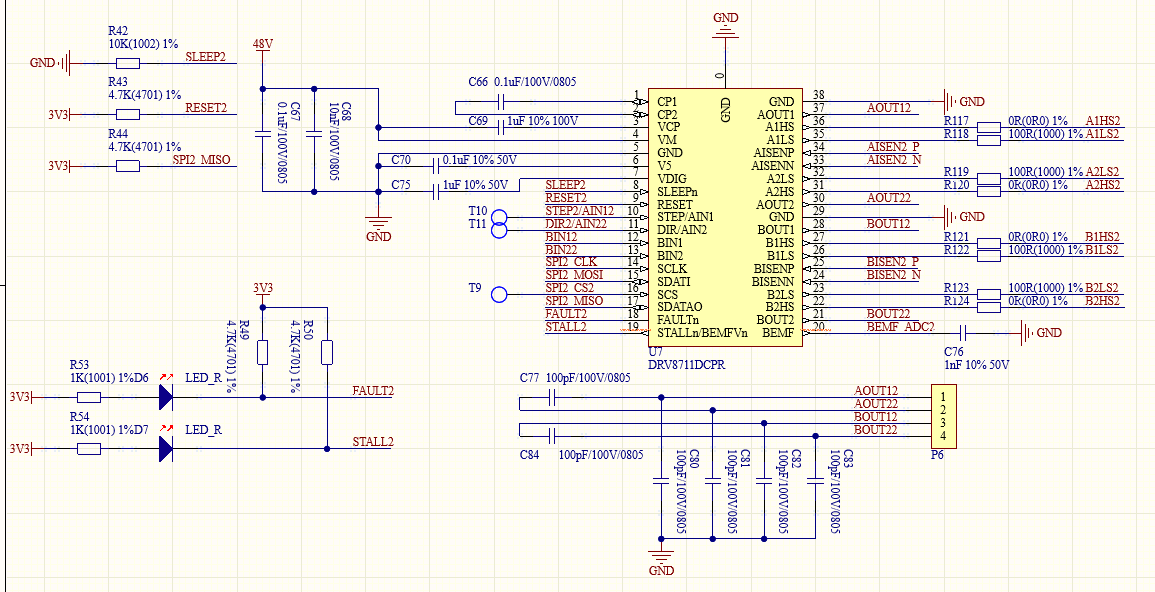
Task: Select the R43 resistor symbol
Action: tap(128, 114)
